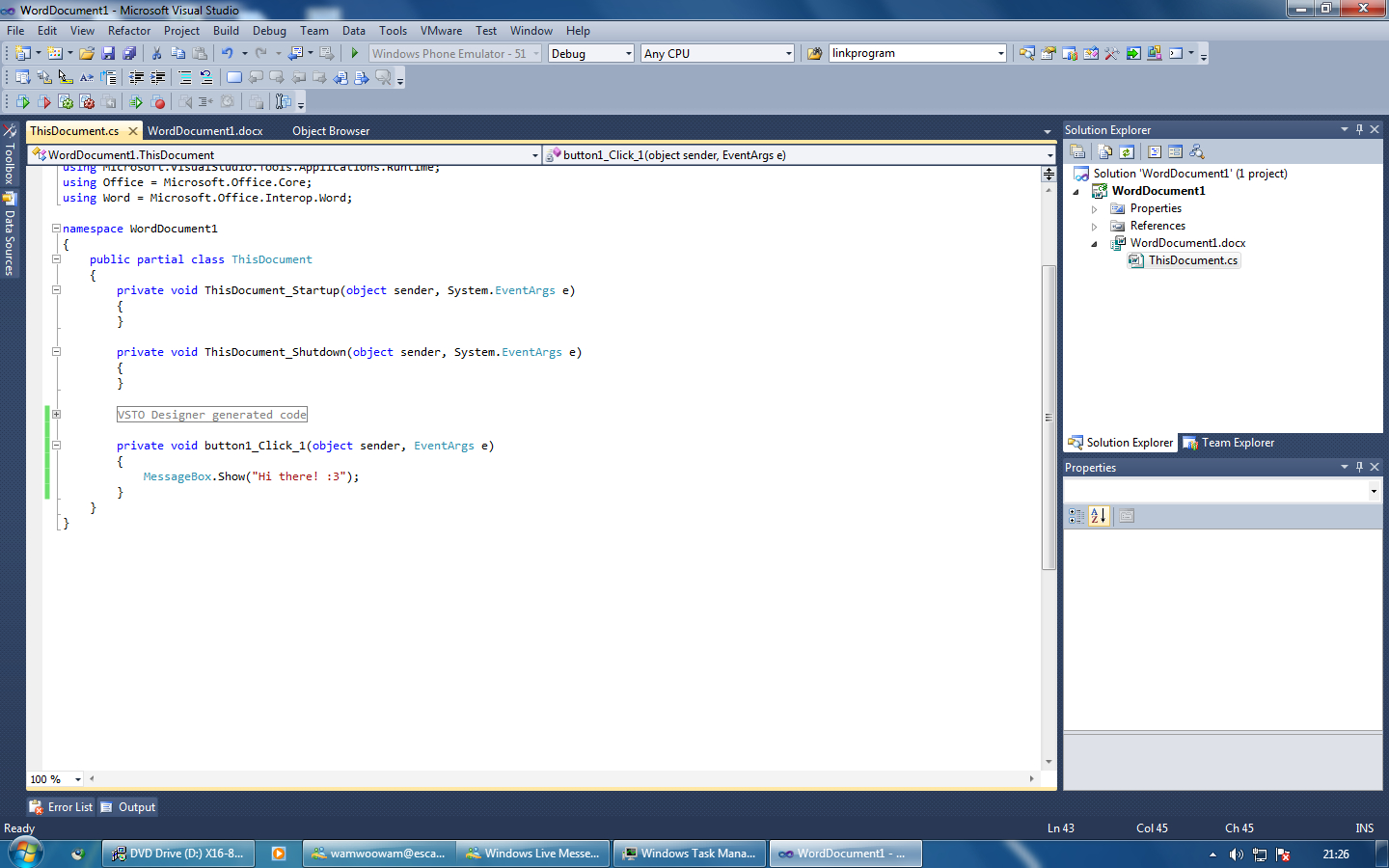Image resolution: width=1389 pixels, height=868 pixels.
Task: Switch to the Team Explorer tab
Action: point(1229,443)
